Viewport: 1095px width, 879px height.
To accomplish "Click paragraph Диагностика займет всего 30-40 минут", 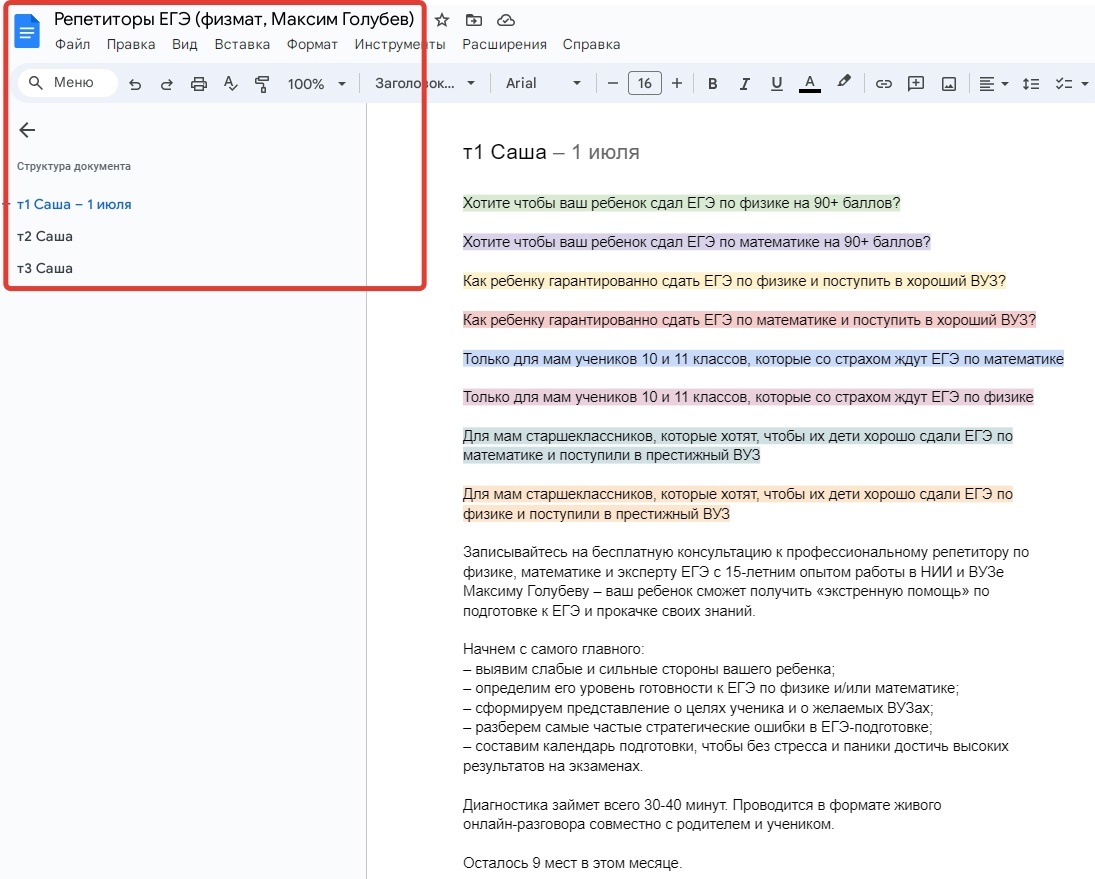I will pos(702,814).
